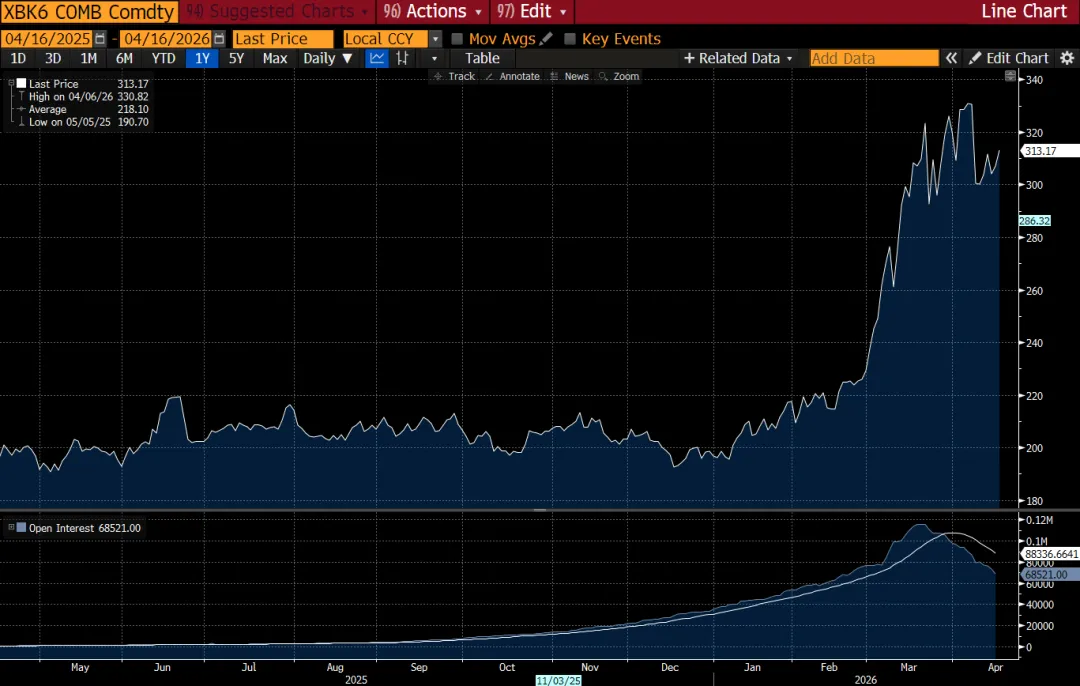Open the Local CCY dropdown arrow
Image resolution: width=1080 pixels, height=686 pixels.
[x=435, y=39]
